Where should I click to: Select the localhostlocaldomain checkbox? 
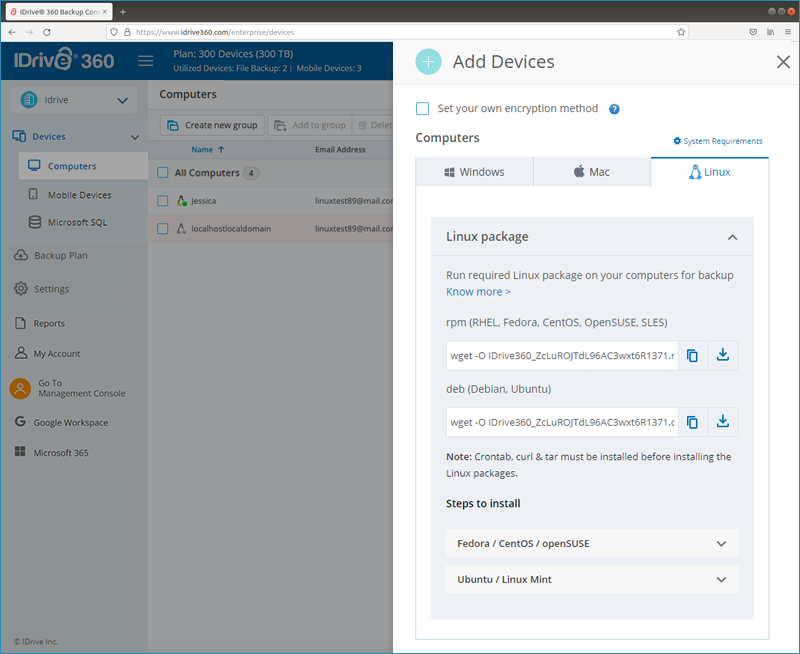pos(163,229)
